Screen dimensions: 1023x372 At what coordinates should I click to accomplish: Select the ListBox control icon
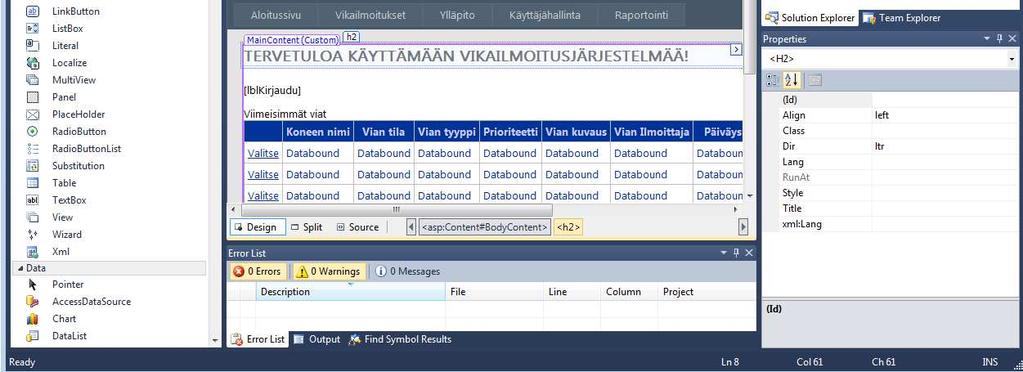tap(33, 29)
